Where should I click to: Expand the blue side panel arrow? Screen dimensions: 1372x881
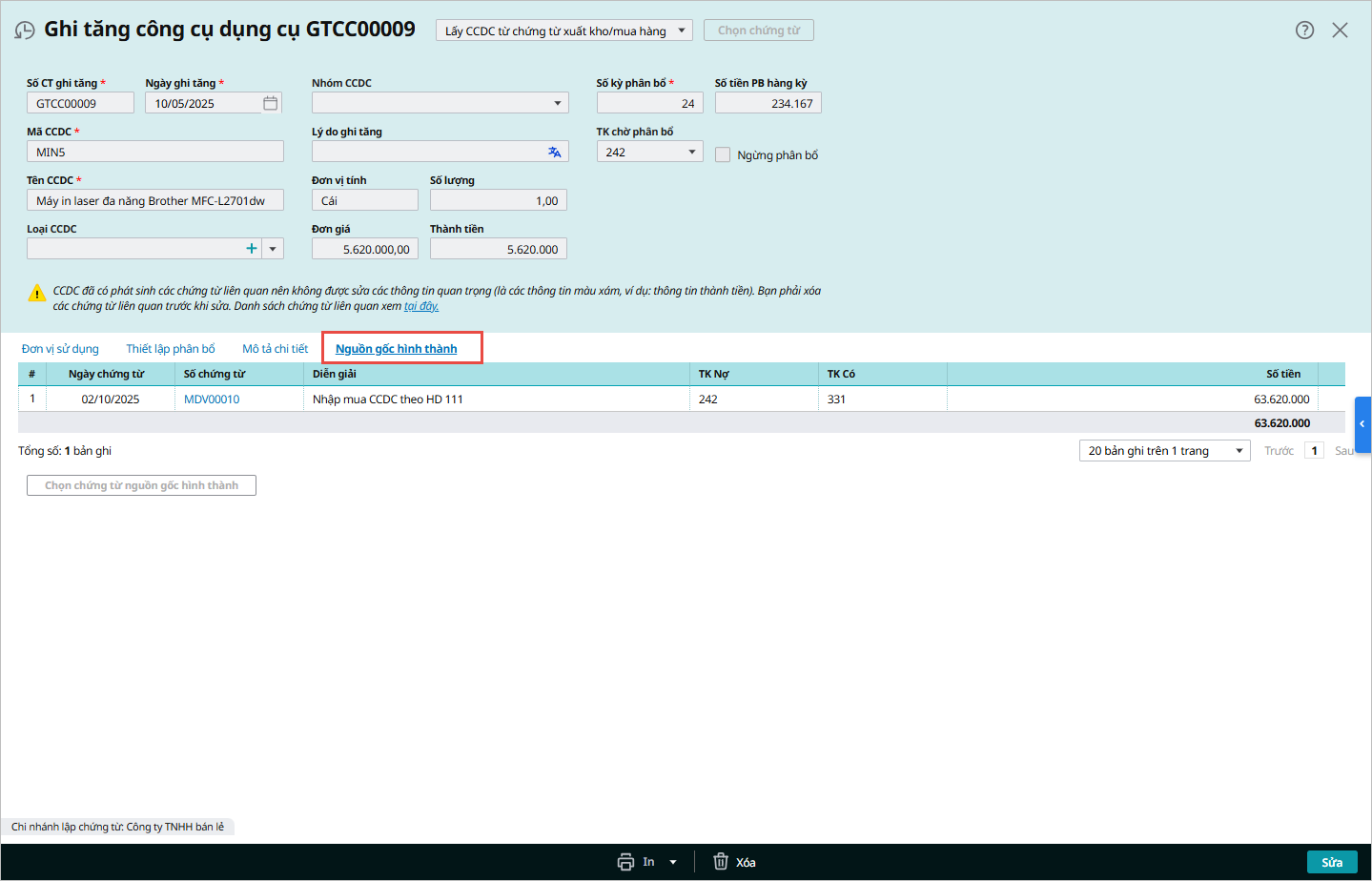coord(1362,424)
